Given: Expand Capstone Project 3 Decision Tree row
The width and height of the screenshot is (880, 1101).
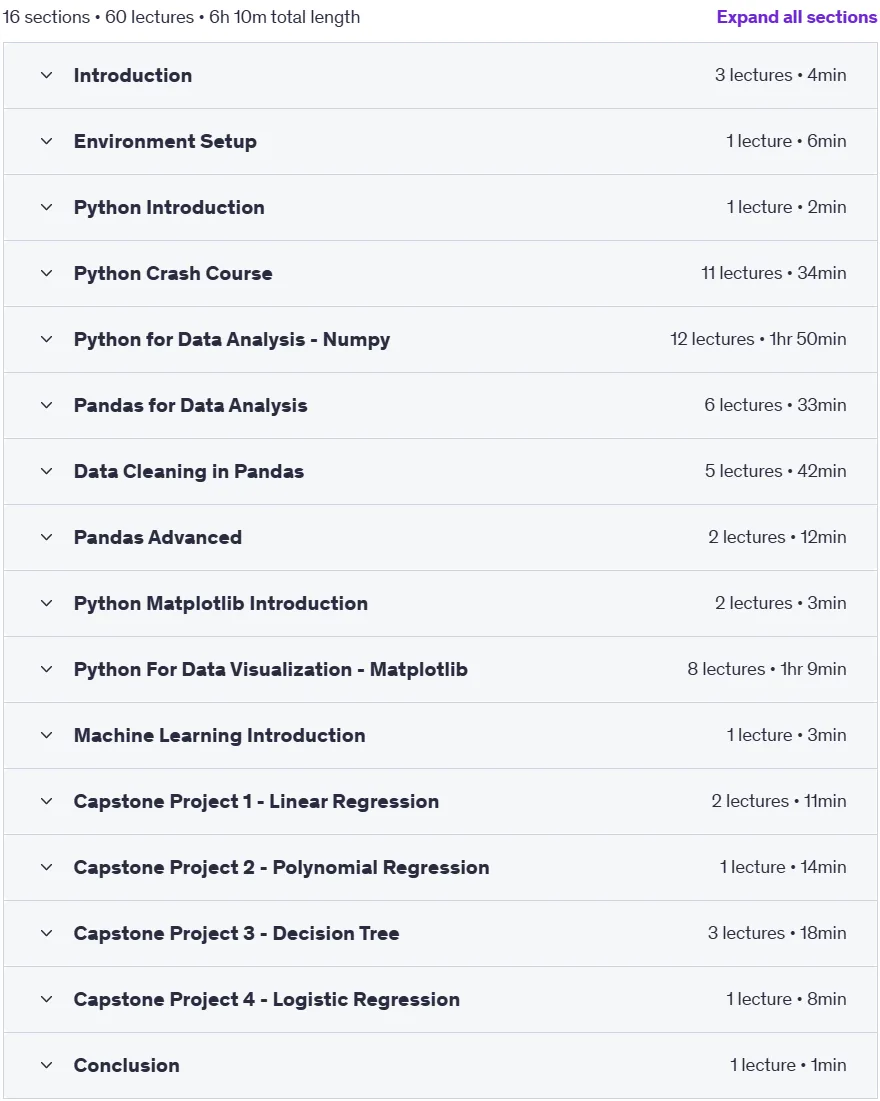Looking at the screenshot, I should (x=440, y=933).
